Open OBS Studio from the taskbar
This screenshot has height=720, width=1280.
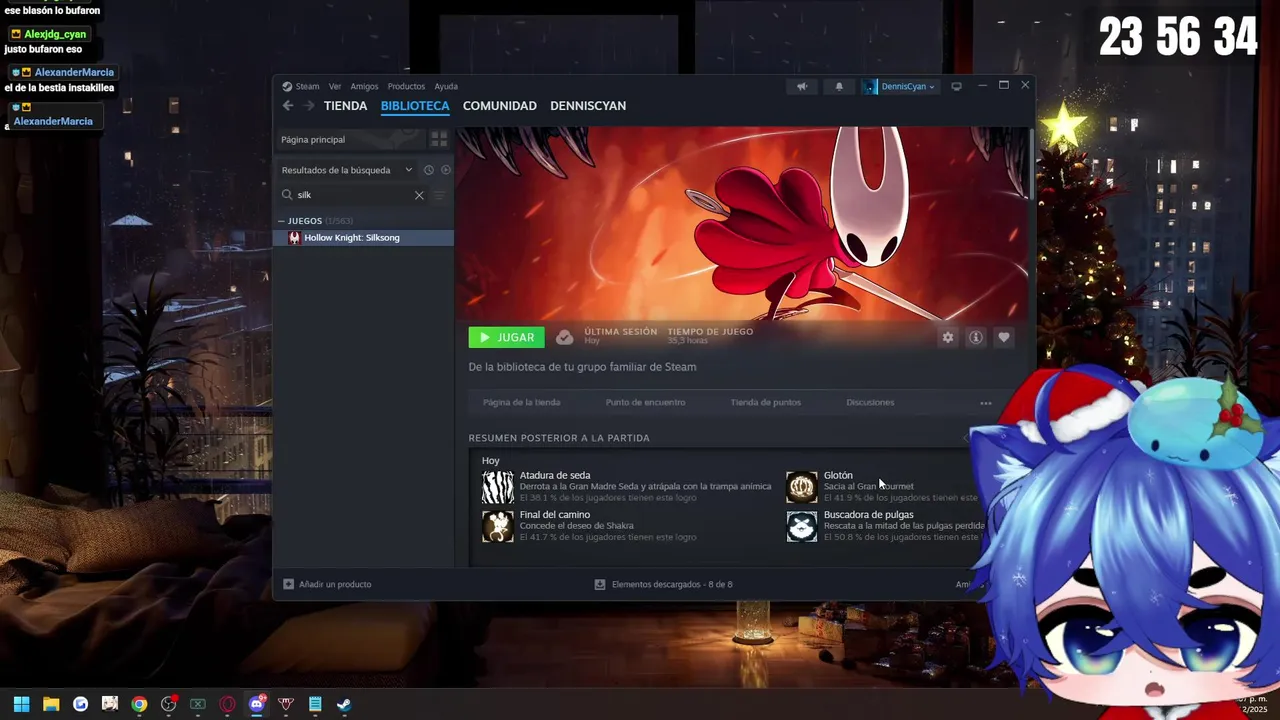[x=169, y=704]
